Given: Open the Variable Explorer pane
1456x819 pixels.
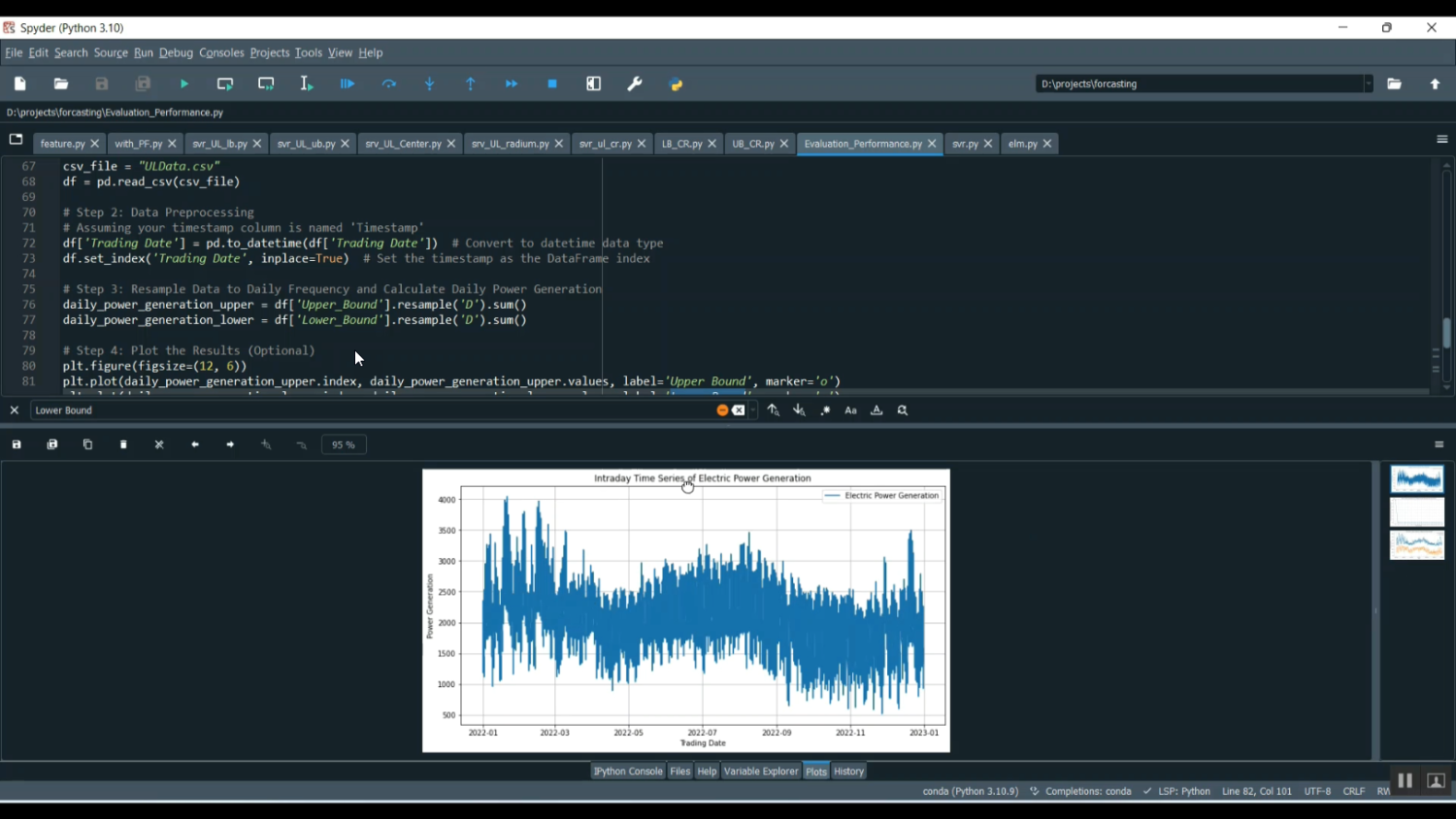Looking at the screenshot, I should (x=761, y=771).
